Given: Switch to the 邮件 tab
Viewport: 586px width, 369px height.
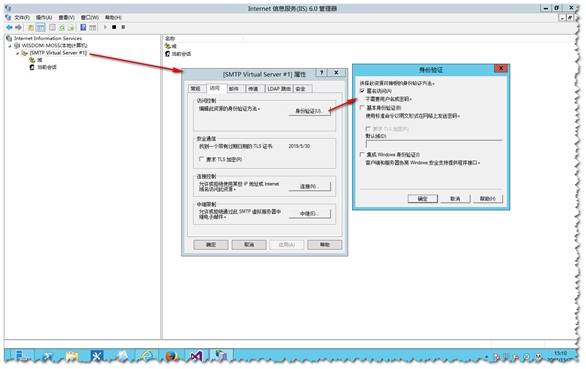Looking at the screenshot, I should tap(234, 89).
